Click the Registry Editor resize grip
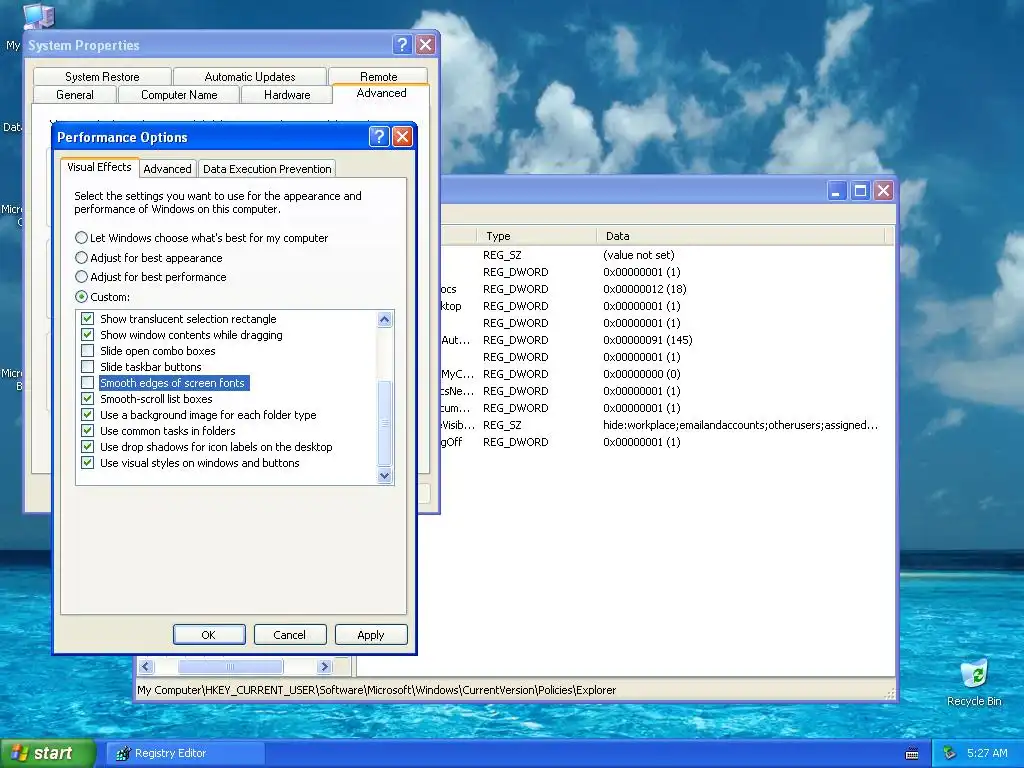 point(889,695)
